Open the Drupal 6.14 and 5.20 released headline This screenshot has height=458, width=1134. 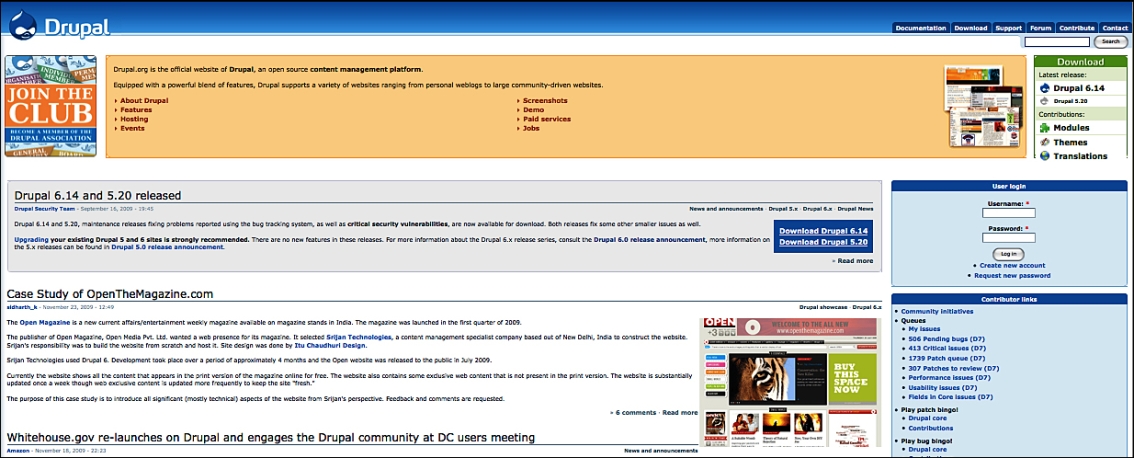(x=98, y=195)
